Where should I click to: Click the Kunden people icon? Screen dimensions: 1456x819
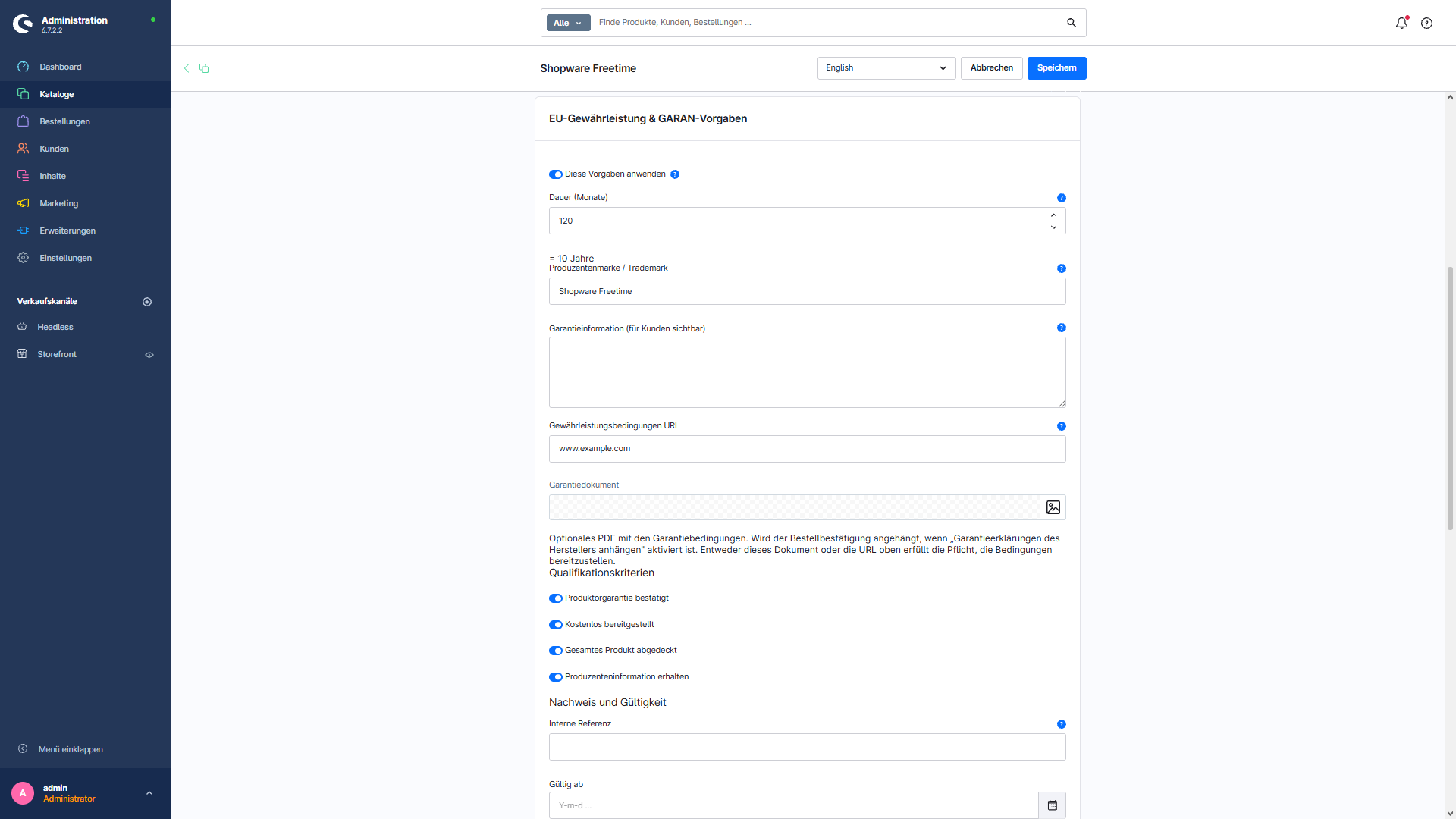point(24,149)
